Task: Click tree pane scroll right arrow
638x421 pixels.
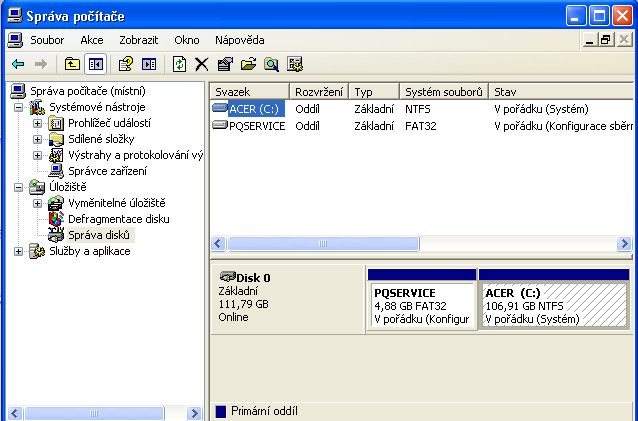Action: pyautogui.click(x=194, y=414)
